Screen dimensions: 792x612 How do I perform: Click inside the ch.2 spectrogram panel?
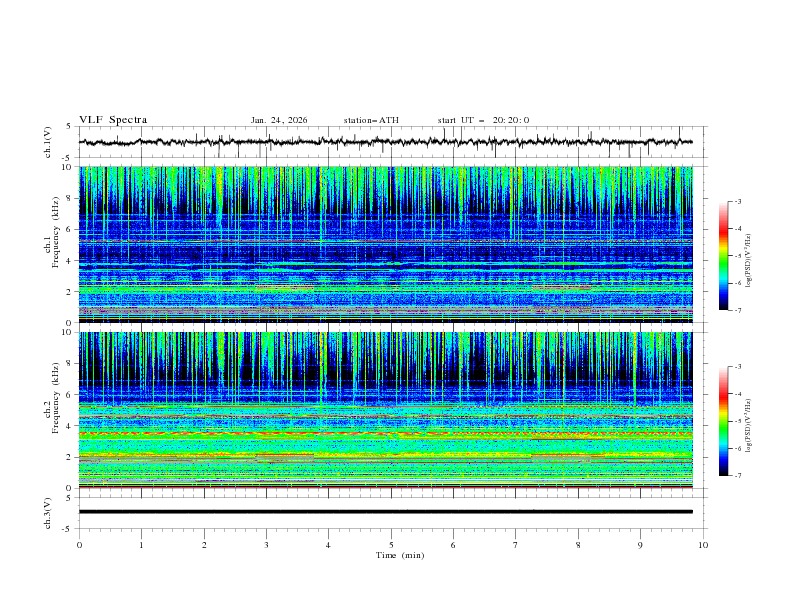385,410
